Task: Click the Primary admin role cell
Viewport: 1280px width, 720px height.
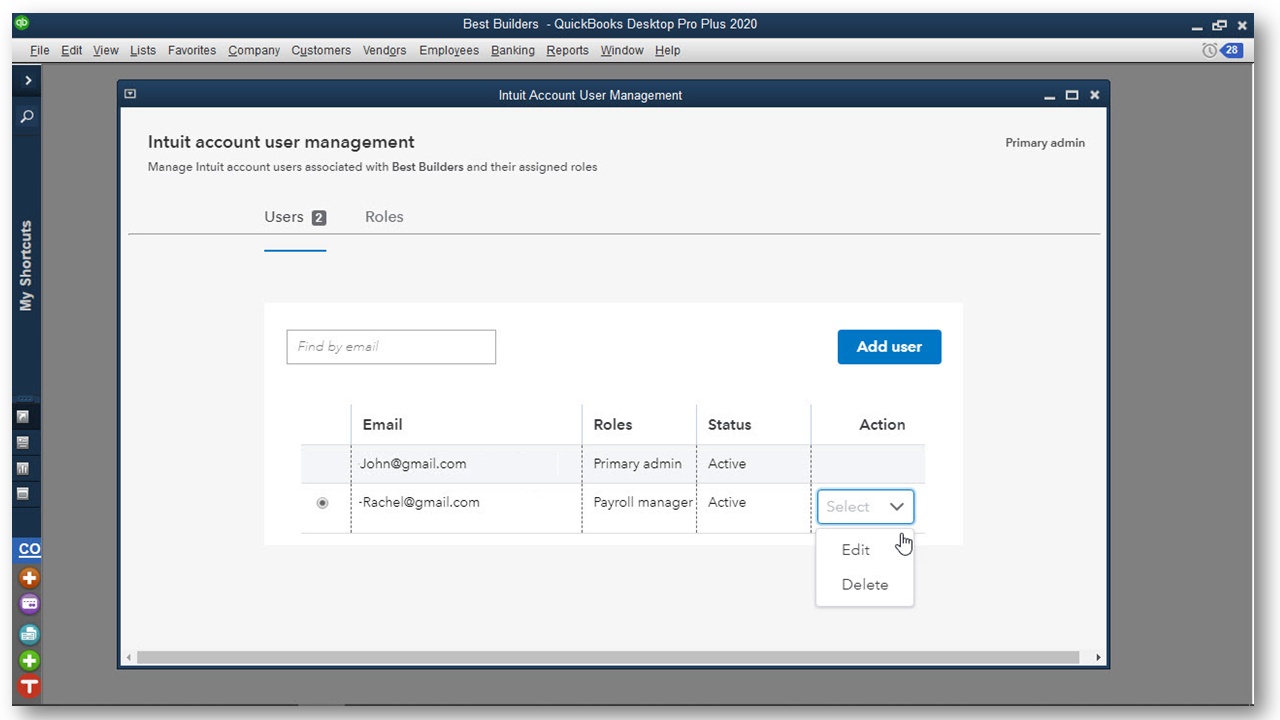Action: tap(637, 464)
